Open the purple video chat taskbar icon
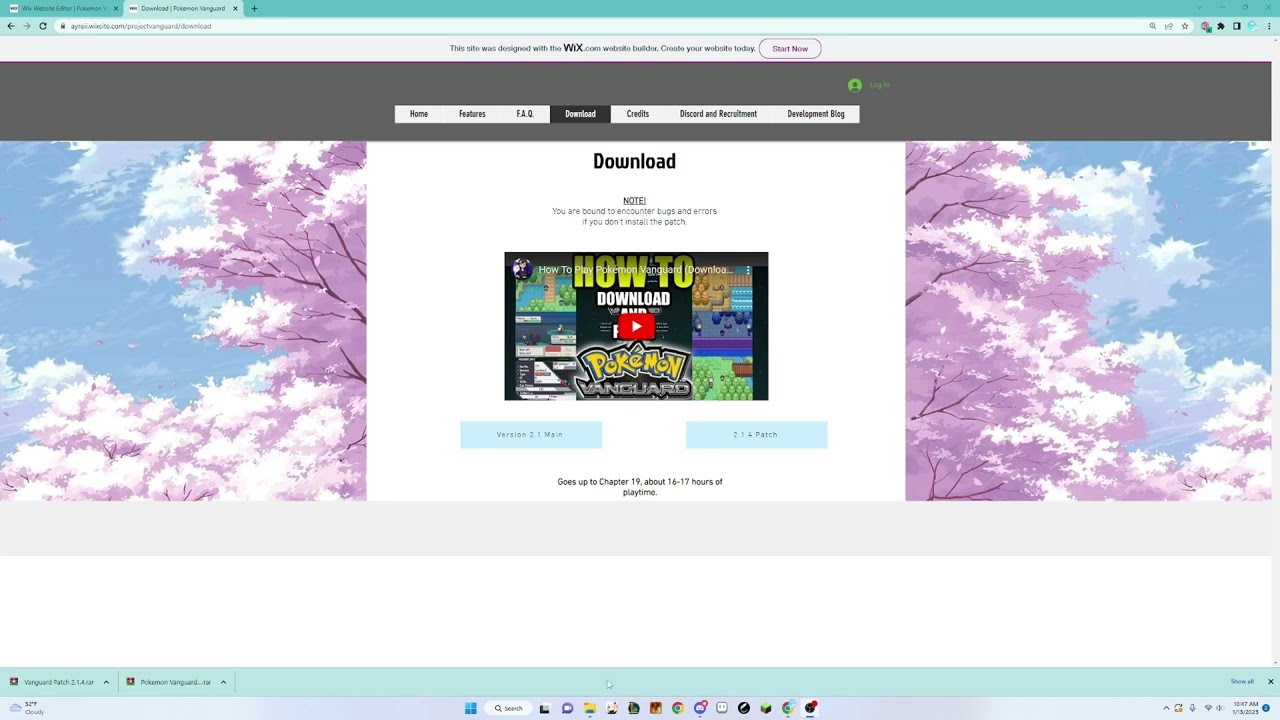The height and width of the screenshot is (720, 1280). pos(567,708)
